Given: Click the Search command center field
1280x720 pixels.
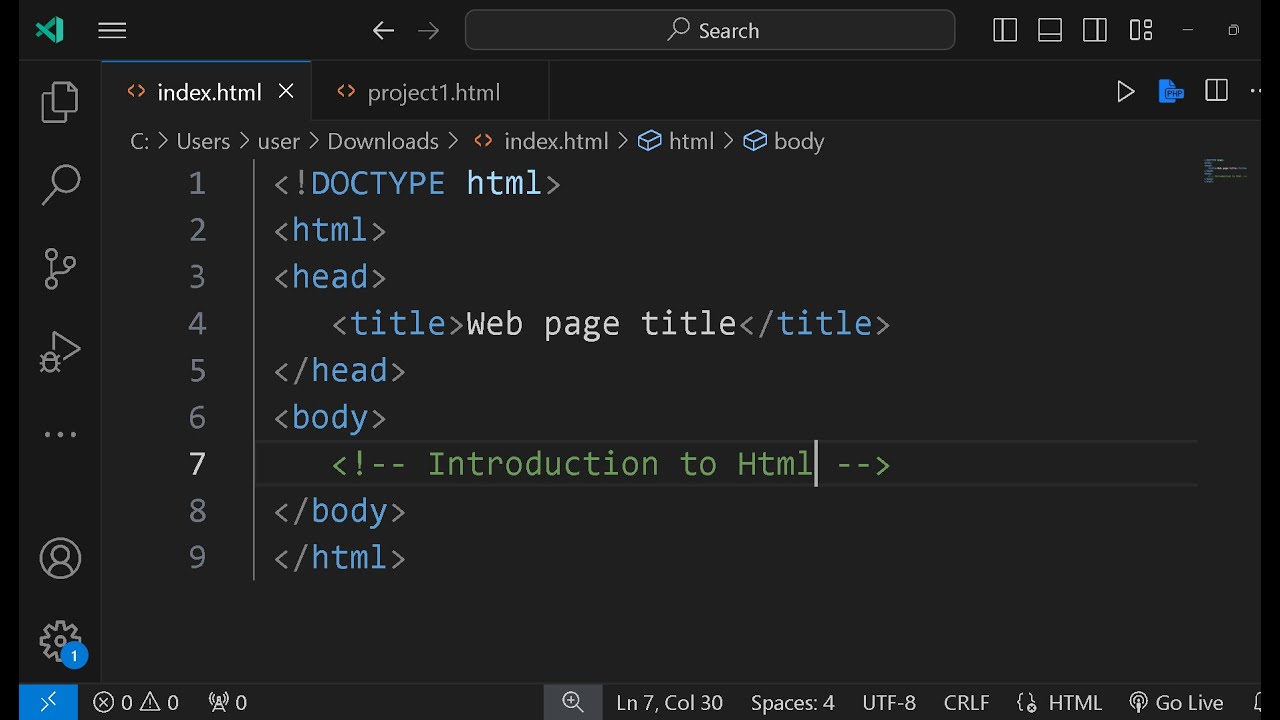Looking at the screenshot, I should coord(710,31).
